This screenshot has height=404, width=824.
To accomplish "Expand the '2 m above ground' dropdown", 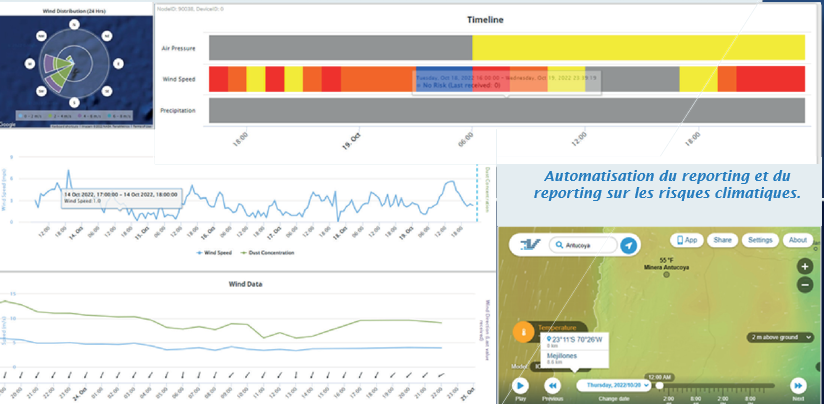I will 781,338.
